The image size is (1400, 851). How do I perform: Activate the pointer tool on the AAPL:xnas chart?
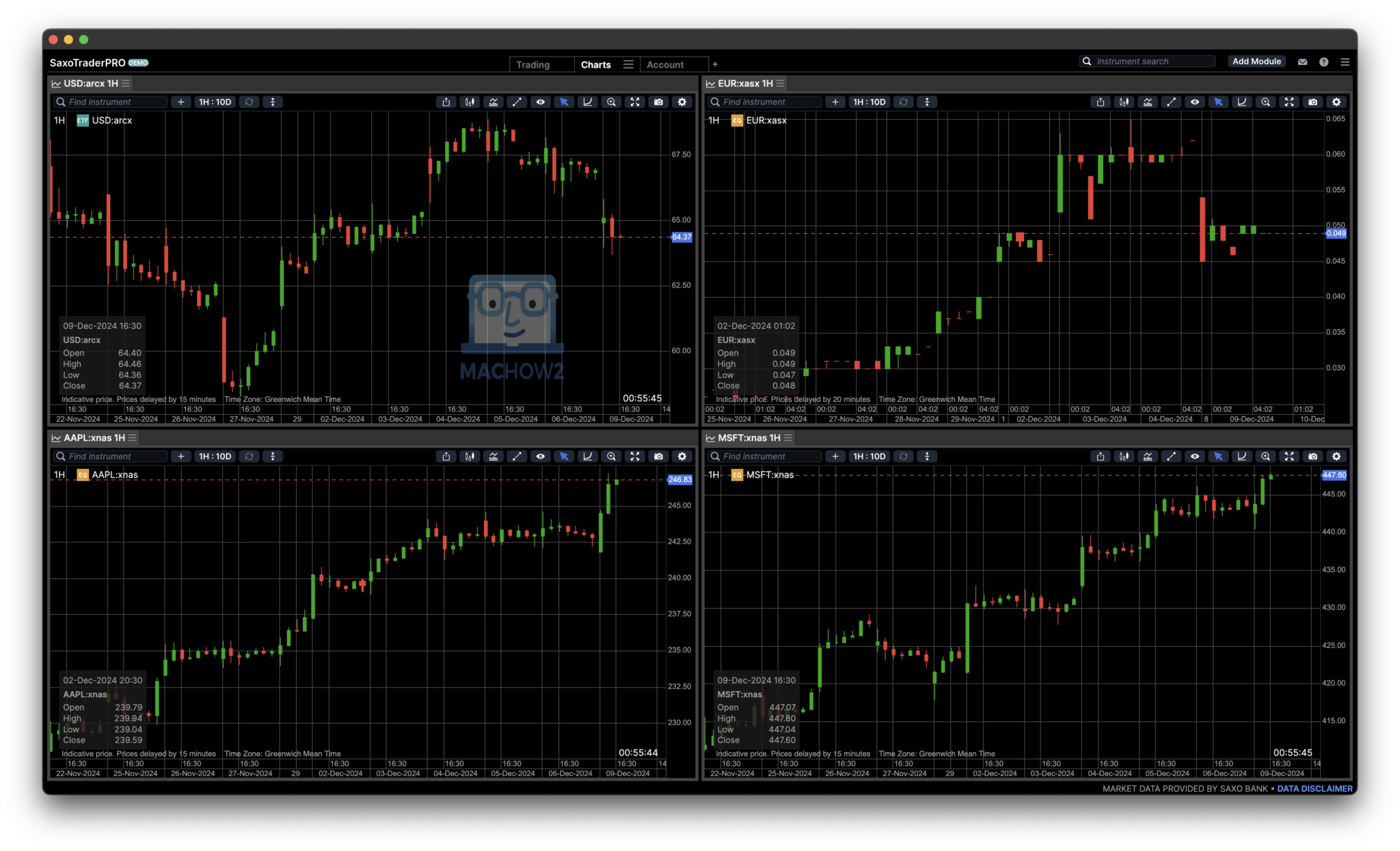tap(564, 456)
